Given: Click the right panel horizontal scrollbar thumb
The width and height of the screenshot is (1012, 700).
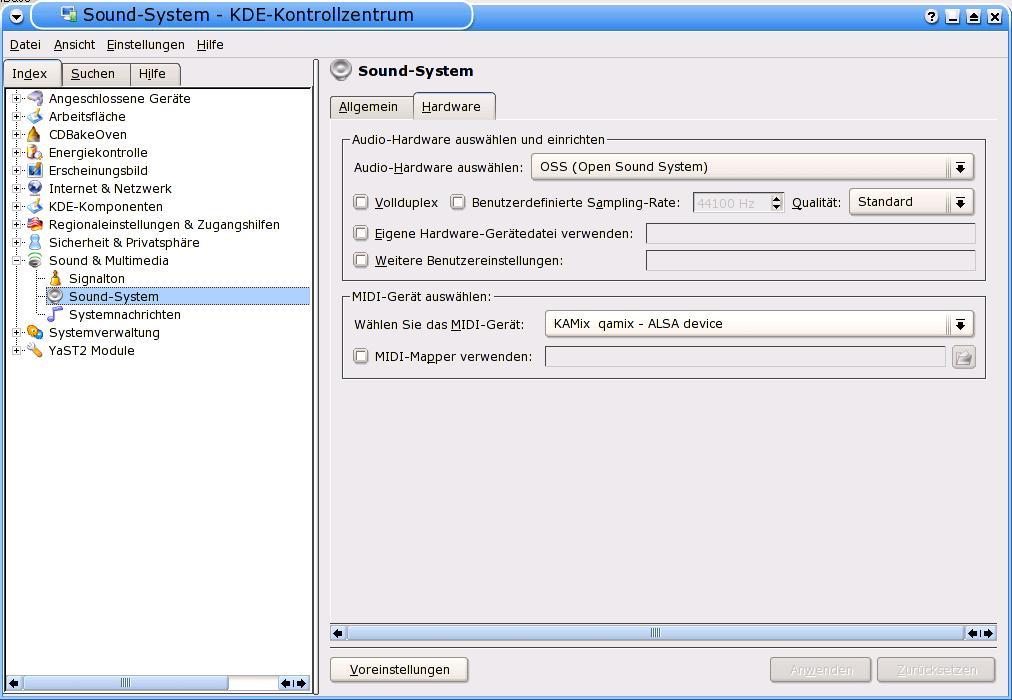Looking at the screenshot, I should pos(655,633).
